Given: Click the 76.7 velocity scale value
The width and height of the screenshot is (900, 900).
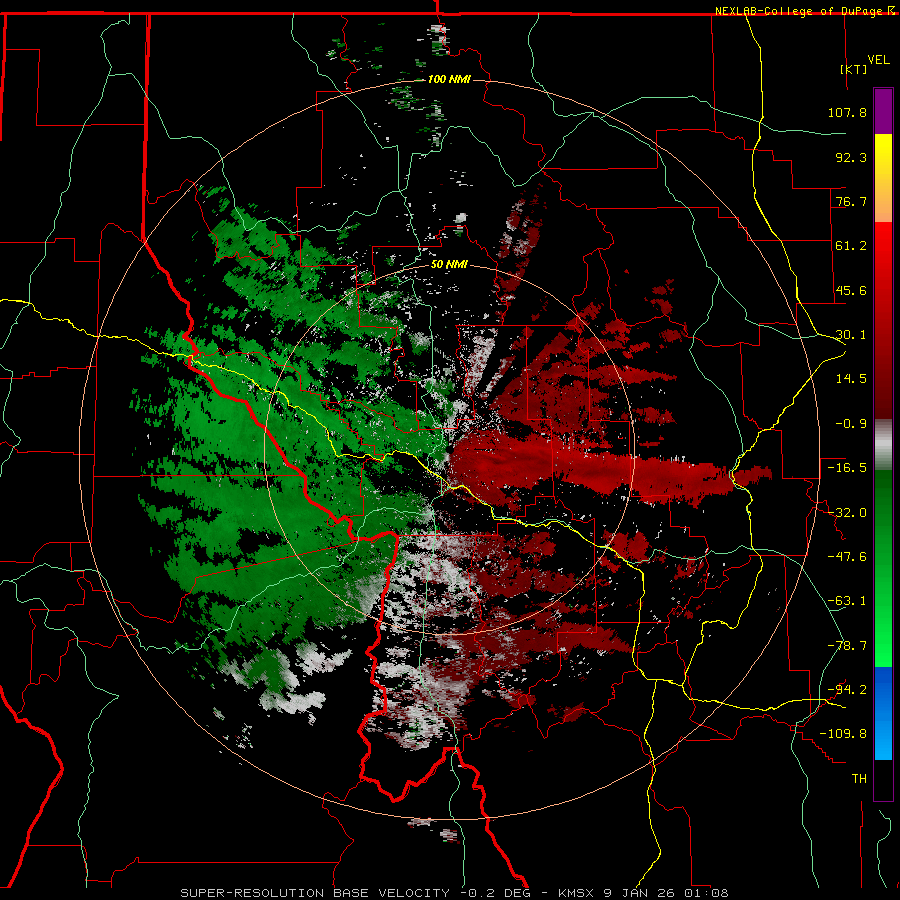Looking at the screenshot, I should [x=851, y=201].
